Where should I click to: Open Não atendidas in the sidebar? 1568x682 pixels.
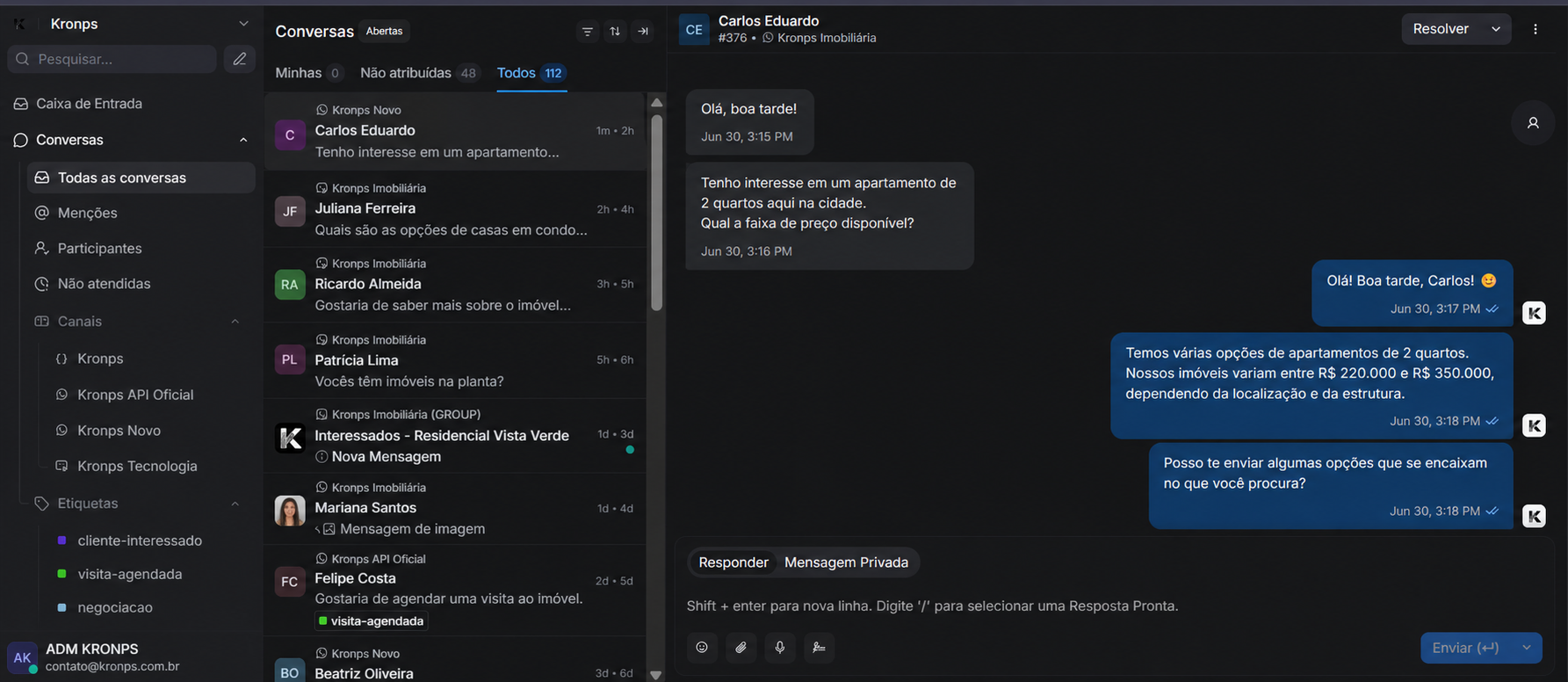(104, 284)
